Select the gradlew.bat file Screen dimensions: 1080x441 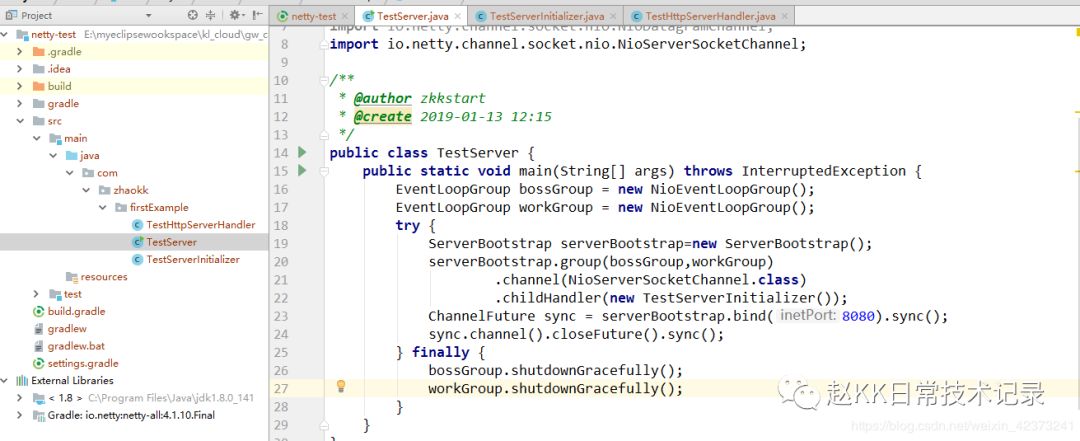coord(76,346)
